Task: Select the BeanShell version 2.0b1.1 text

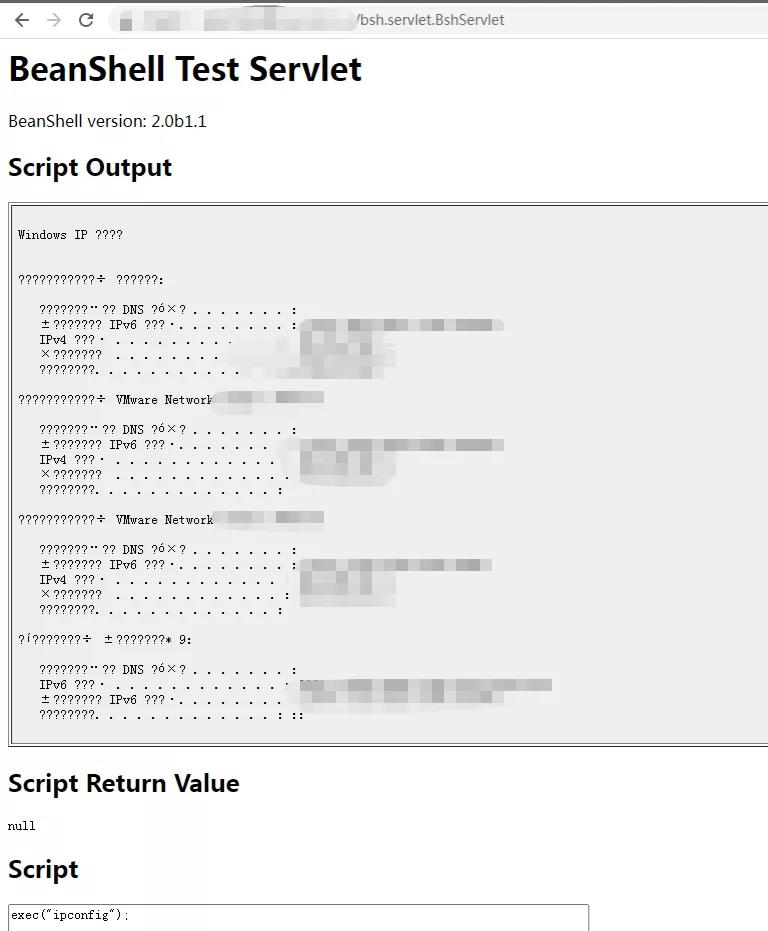Action: [108, 121]
